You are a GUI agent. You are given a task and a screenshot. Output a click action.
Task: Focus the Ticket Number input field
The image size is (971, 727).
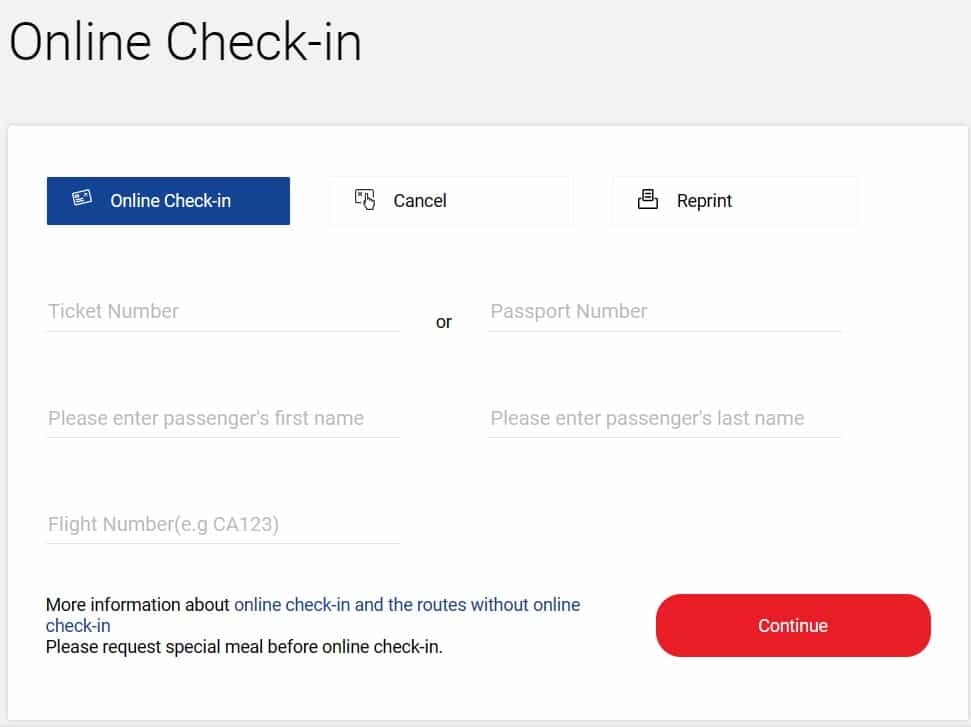tap(224, 311)
